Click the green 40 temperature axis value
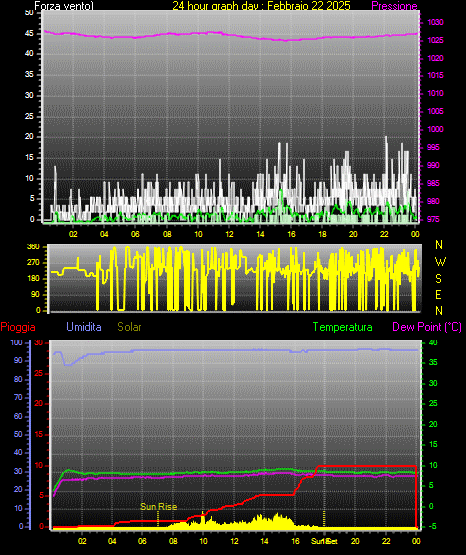Screen dimensions: 466x555 click(x=433, y=343)
